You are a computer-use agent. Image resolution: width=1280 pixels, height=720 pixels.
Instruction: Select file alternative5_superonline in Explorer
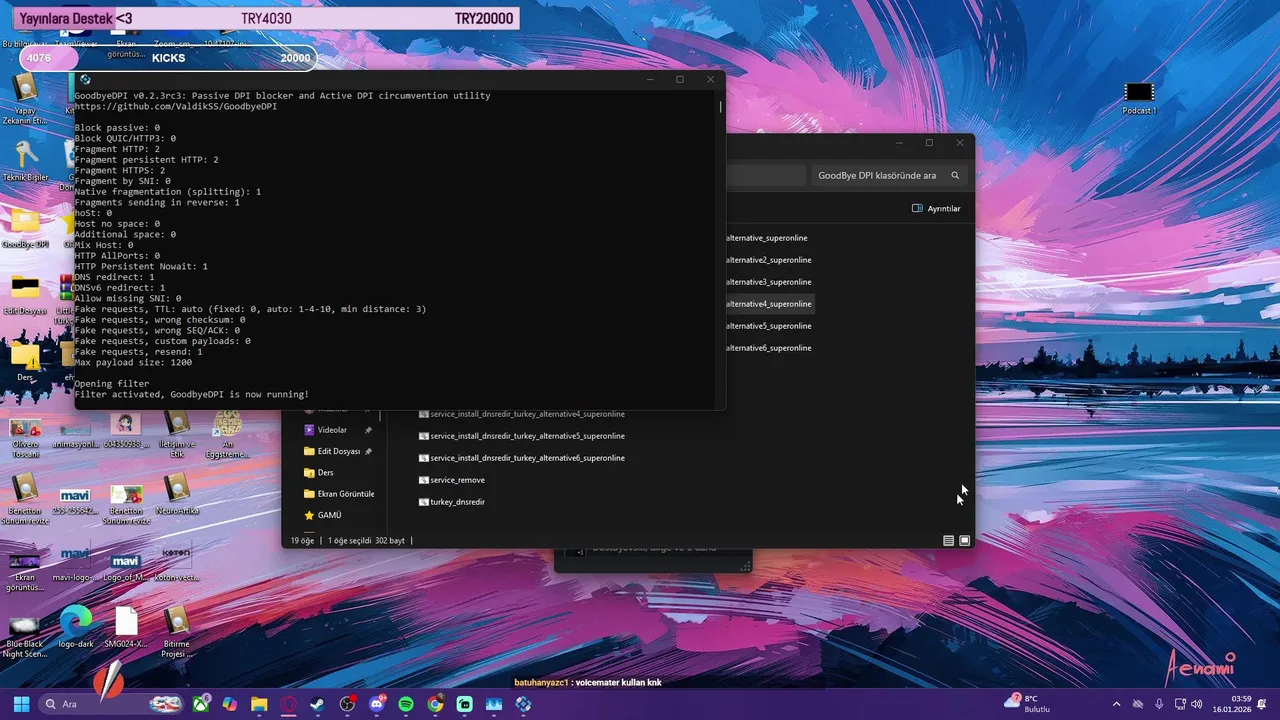(770, 326)
